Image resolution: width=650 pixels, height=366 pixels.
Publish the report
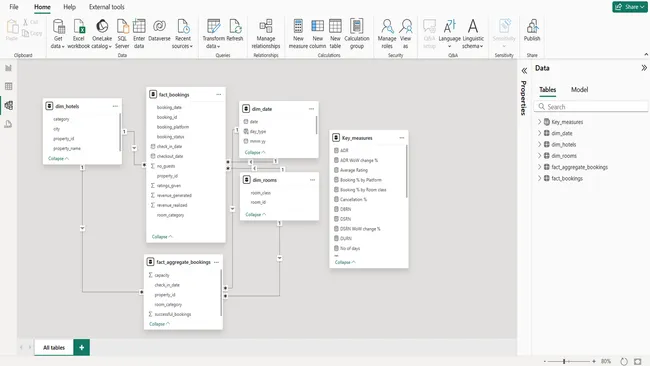coord(532,30)
